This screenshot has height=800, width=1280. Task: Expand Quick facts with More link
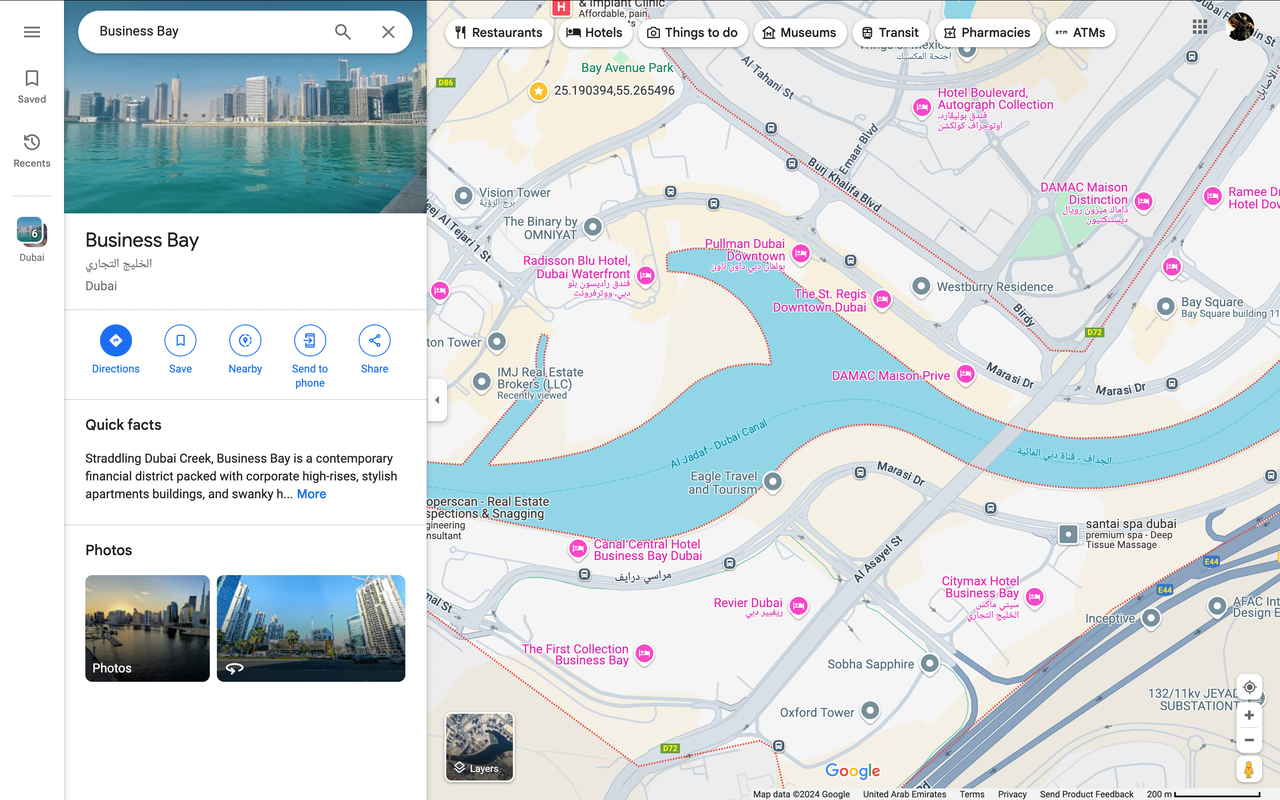pyautogui.click(x=311, y=494)
